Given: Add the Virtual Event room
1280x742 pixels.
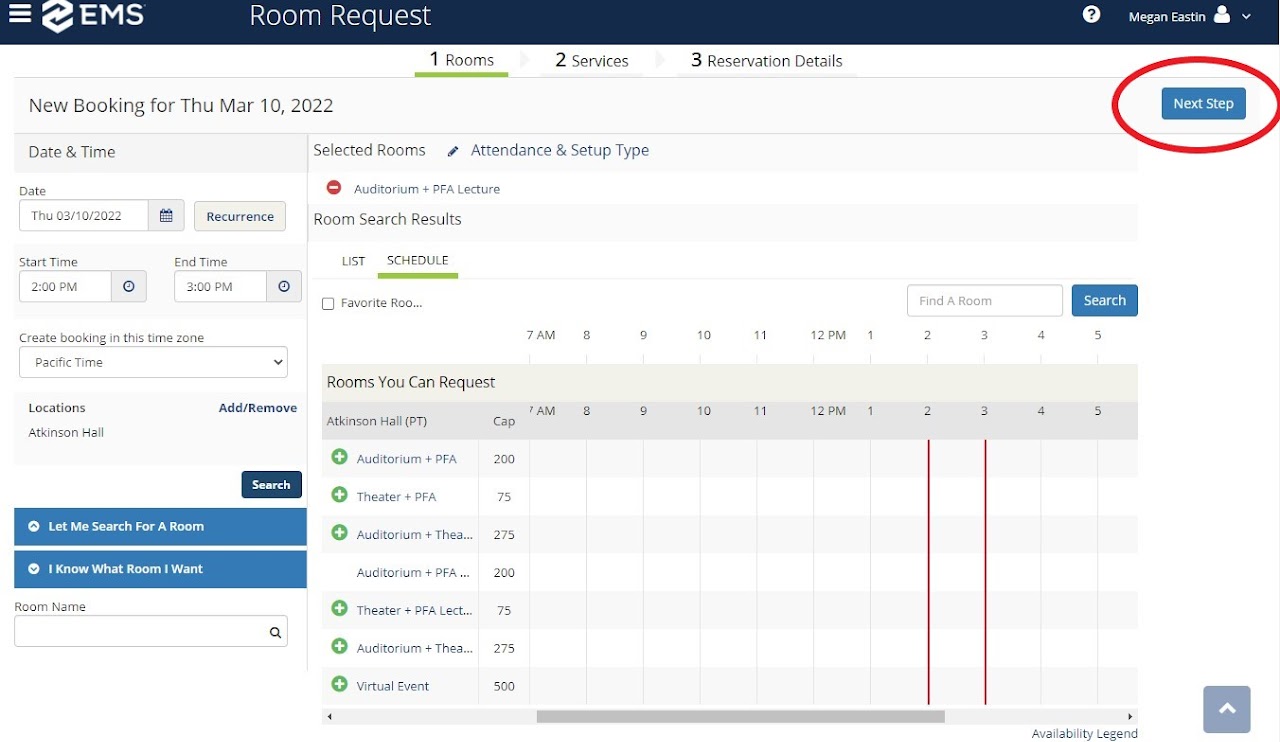Looking at the screenshot, I should click(339, 685).
